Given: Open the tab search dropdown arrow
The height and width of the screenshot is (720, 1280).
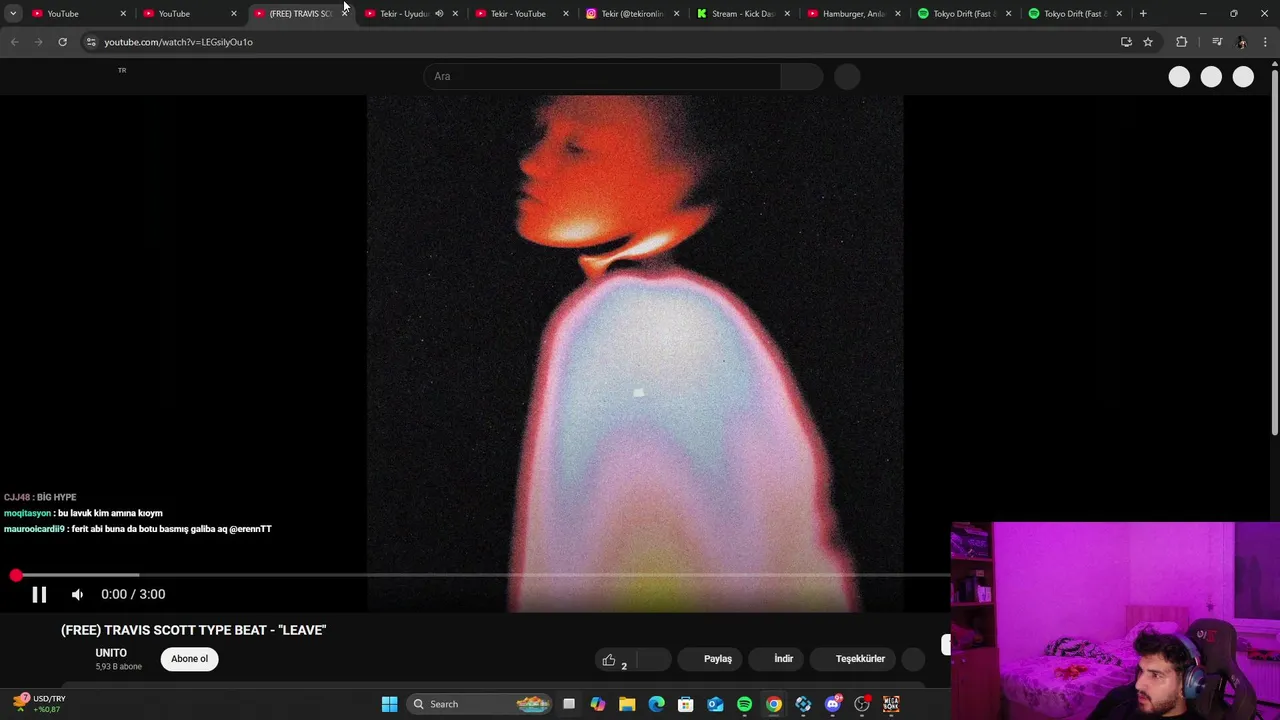Looking at the screenshot, I should [13, 14].
